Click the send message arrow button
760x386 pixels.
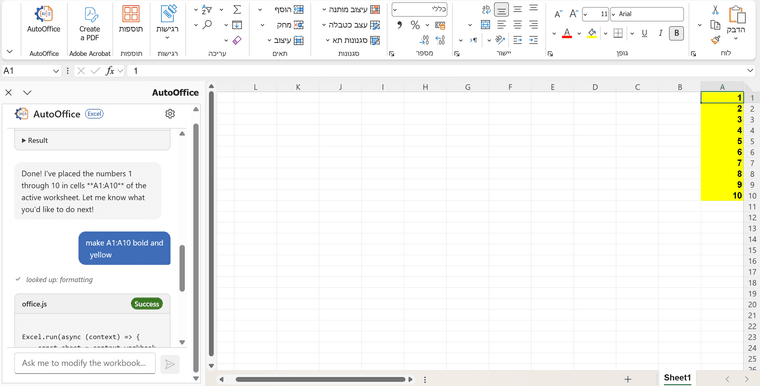click(170, 364)
